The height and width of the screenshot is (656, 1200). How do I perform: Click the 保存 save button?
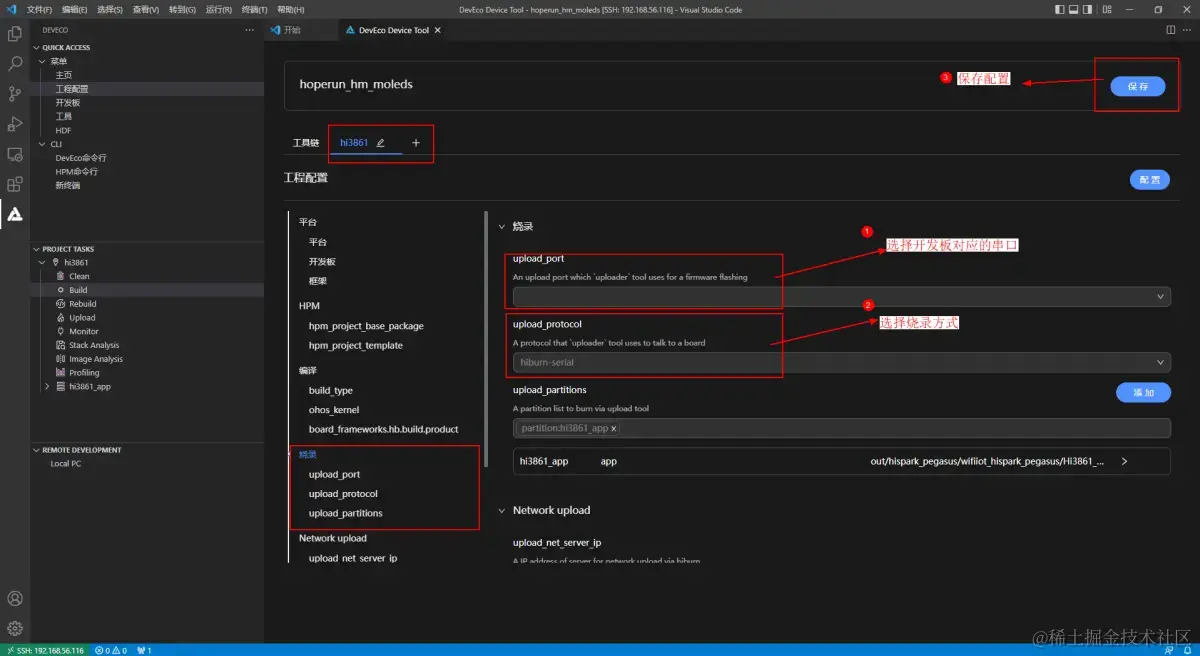[1138, 86]
